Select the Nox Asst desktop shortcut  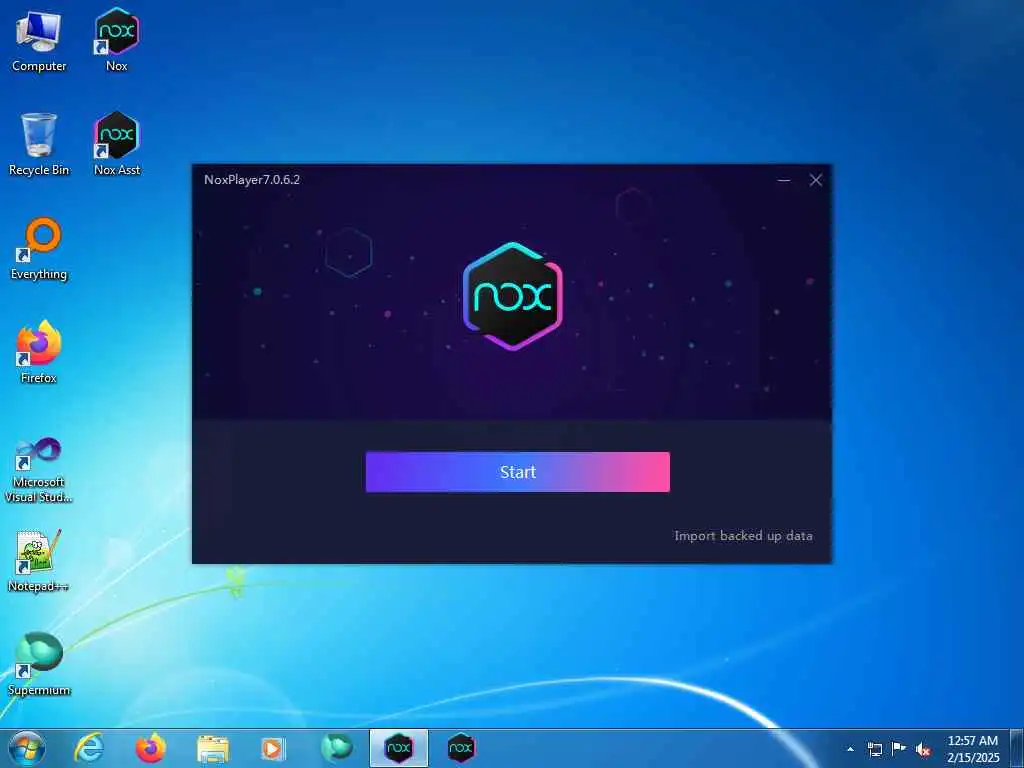(117, 144)
